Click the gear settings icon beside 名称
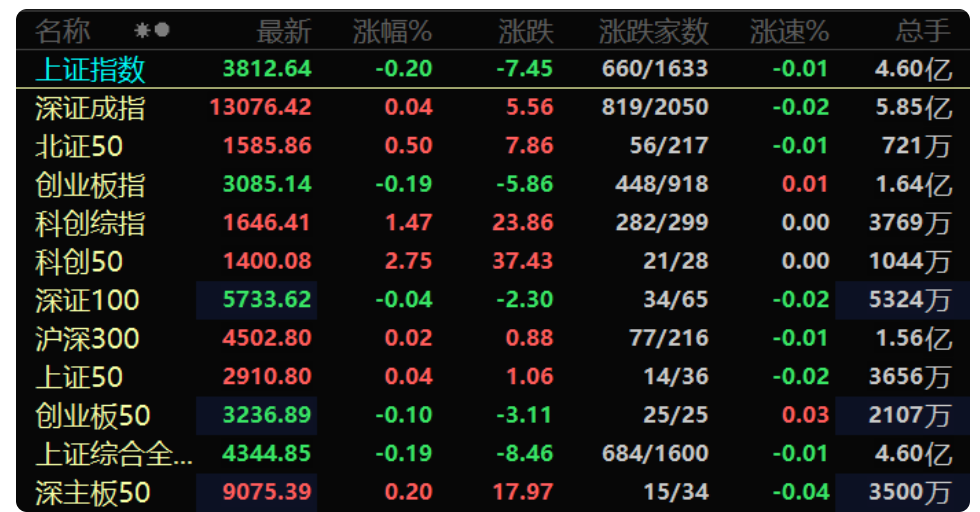The height and width of the screenshot is (512, 980). (x=142, y=31)
